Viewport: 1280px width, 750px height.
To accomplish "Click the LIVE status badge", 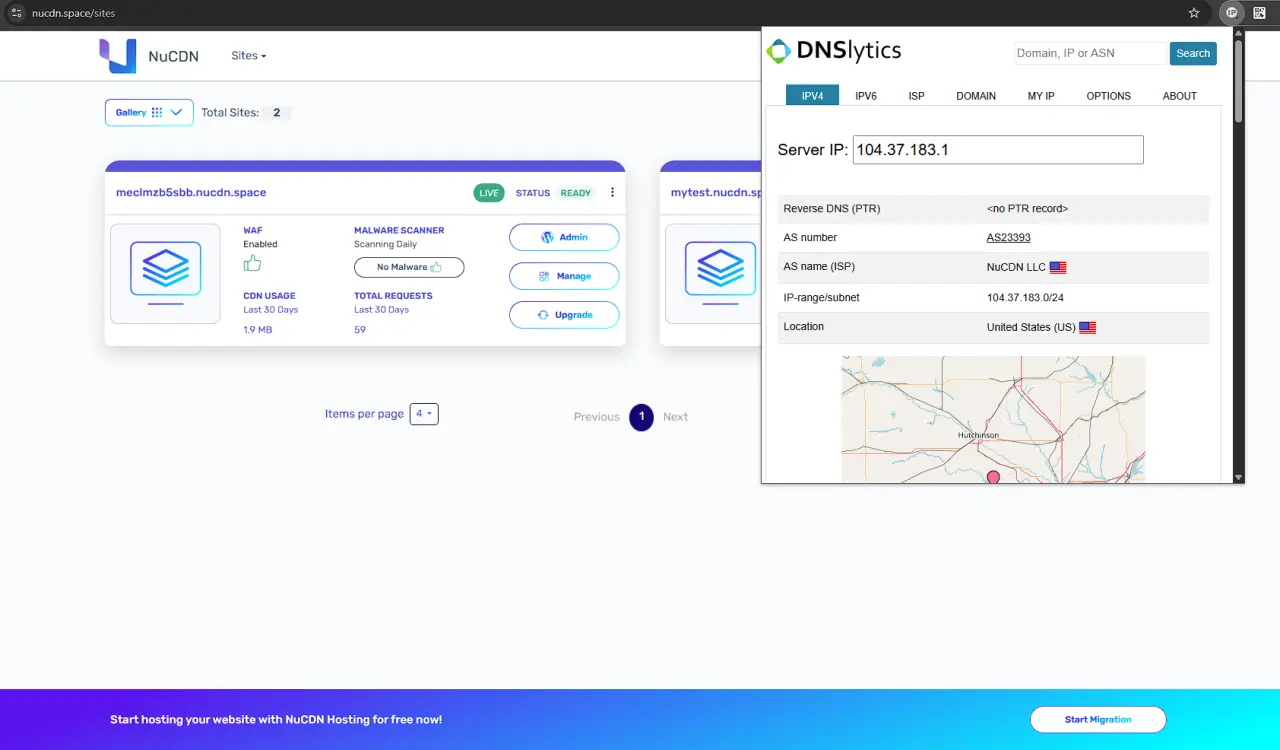I will pos(489,193).
